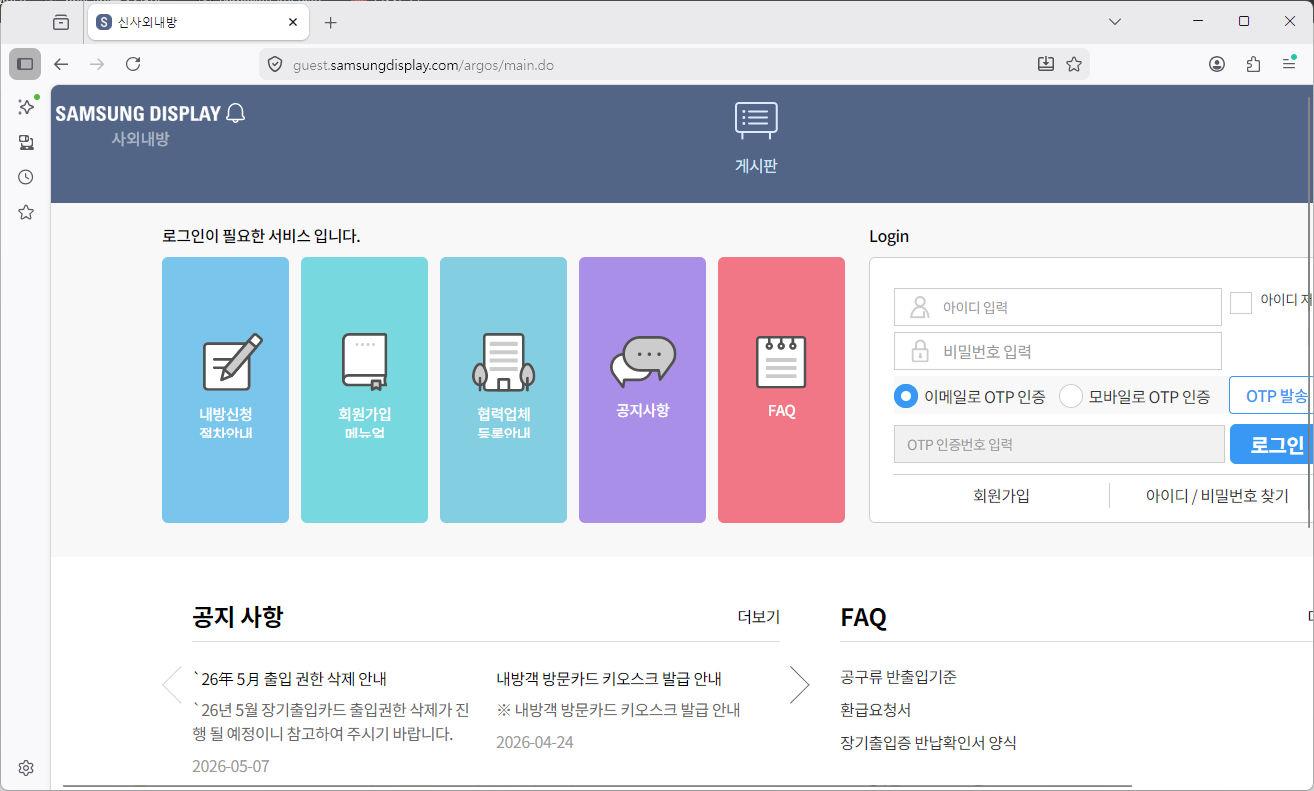This screenshot has width=1314, height=791.
Task: Open bookmarks star in the sidebar
Action: click(x=26, y=212)
